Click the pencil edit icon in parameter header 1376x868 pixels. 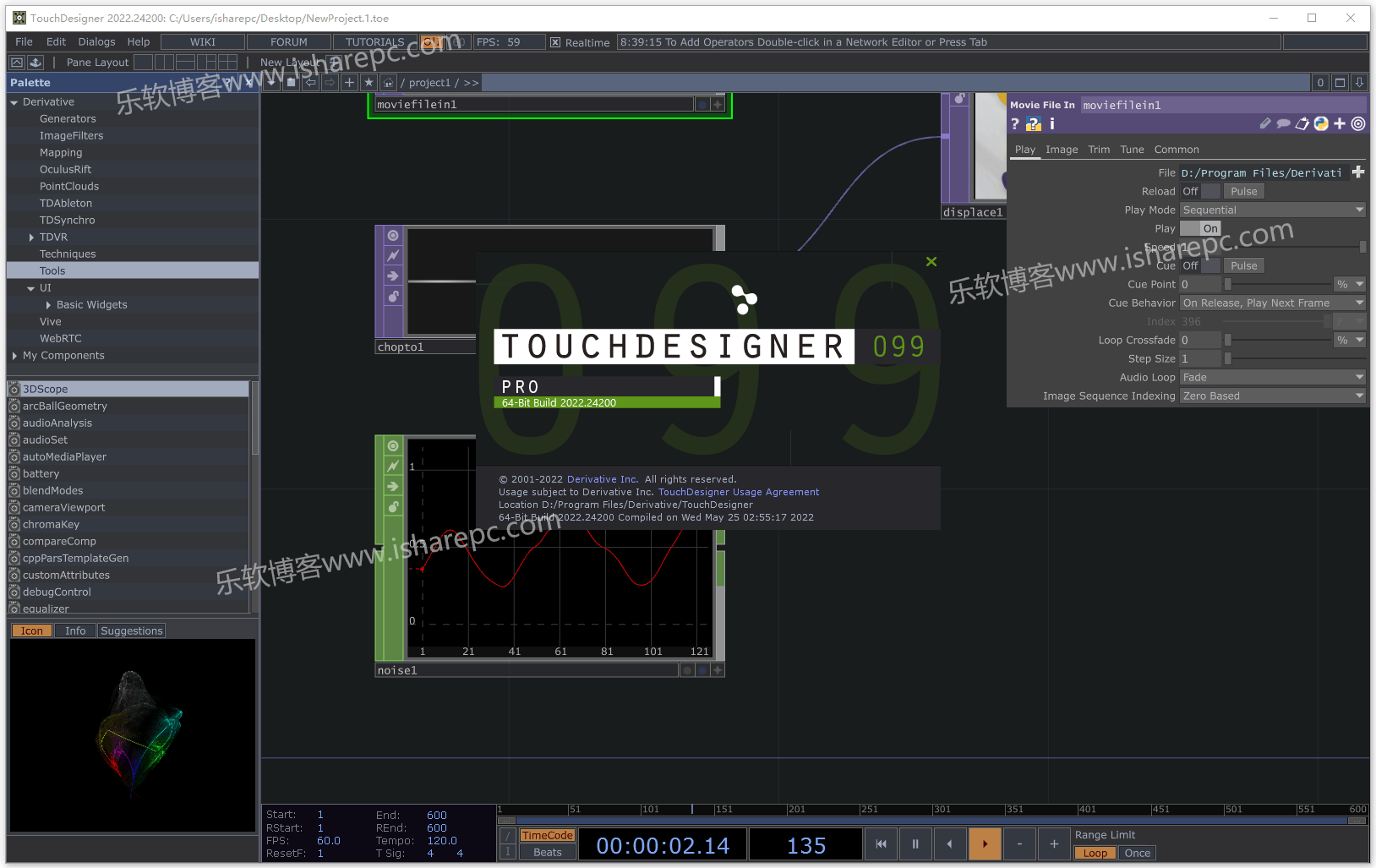1265,123
